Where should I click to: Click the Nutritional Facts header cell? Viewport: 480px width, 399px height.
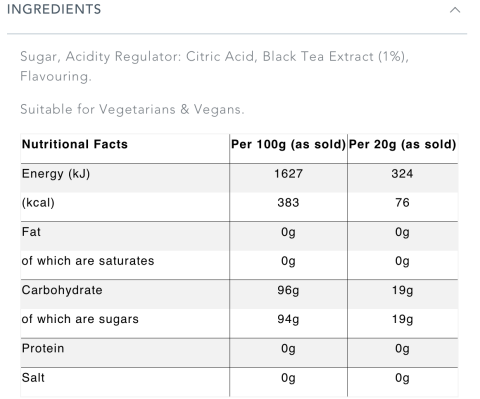tap(75, 144)
